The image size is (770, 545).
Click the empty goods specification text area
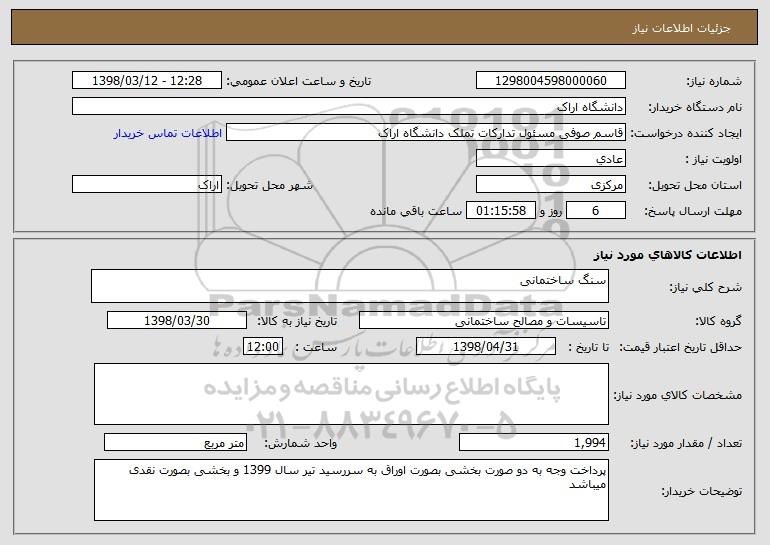[x=351, y=394]
